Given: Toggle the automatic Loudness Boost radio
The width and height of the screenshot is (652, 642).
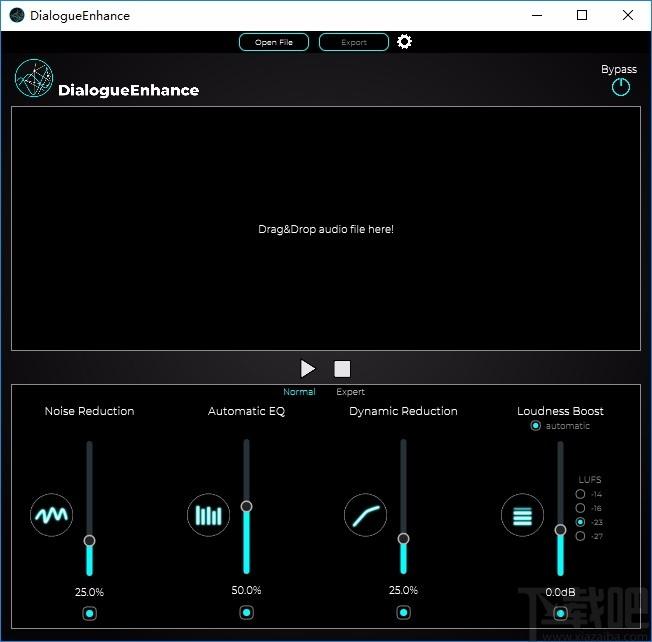Looking at the screenshot, I should (536, 425).
